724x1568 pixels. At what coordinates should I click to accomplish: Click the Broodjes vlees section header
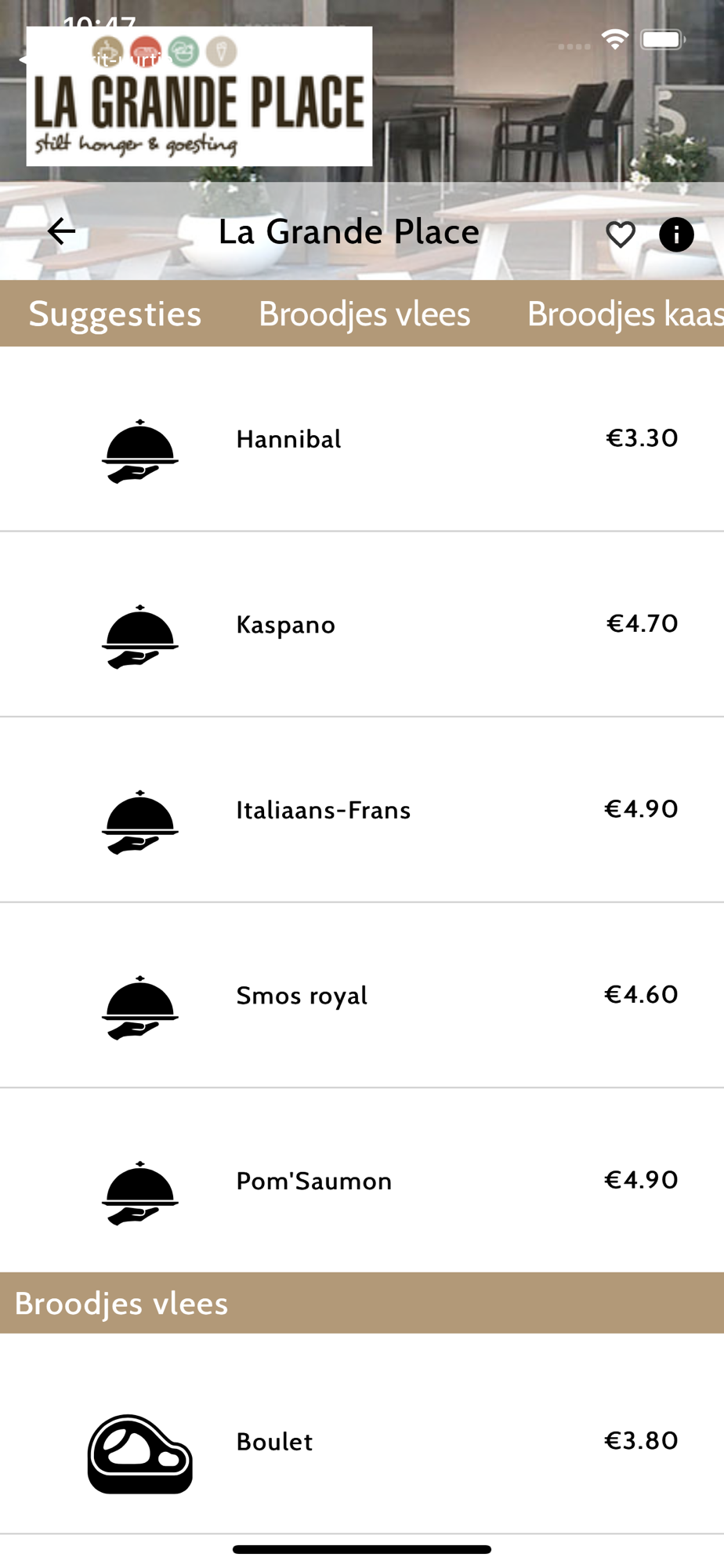click(x=362, y=1303)
